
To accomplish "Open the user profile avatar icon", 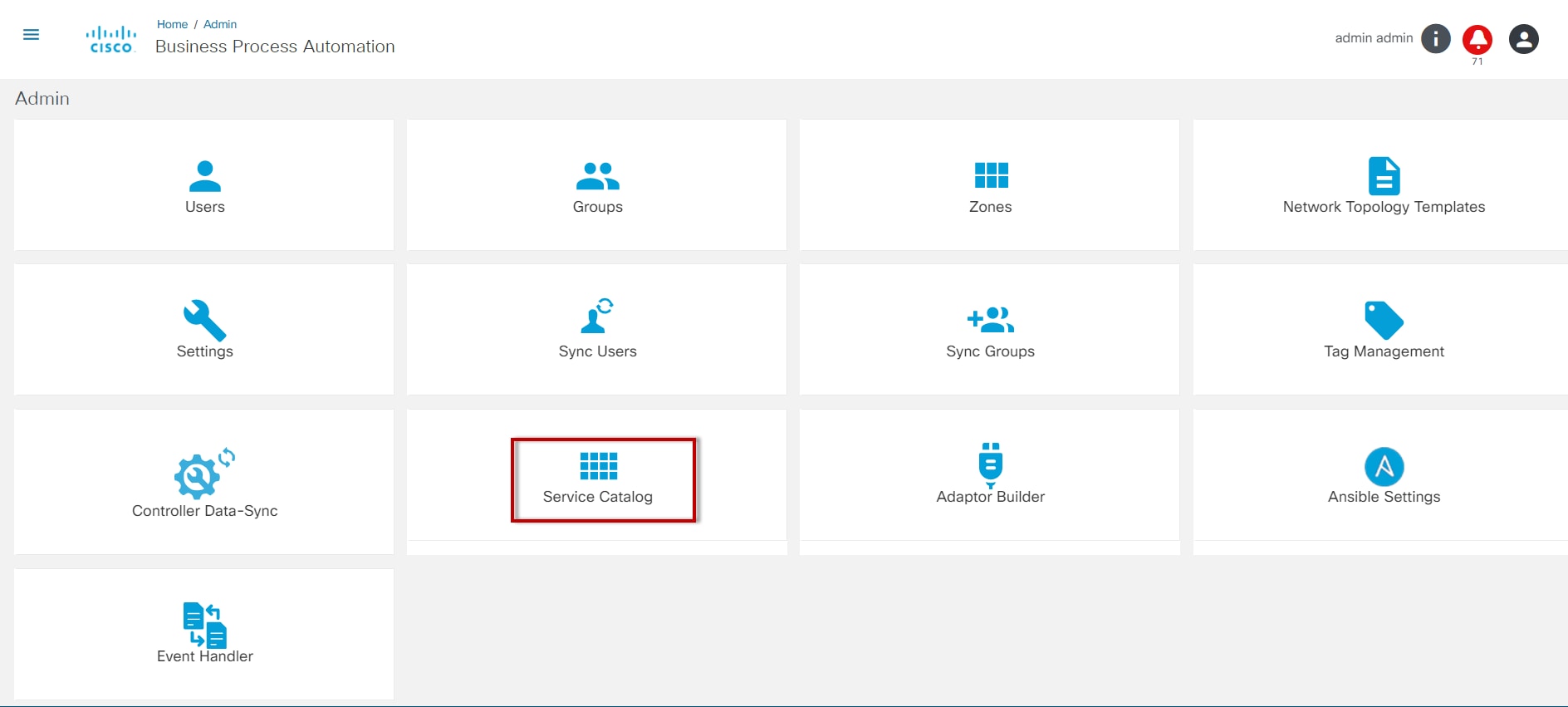I will pyautogui.click(x=1523, y=39).
